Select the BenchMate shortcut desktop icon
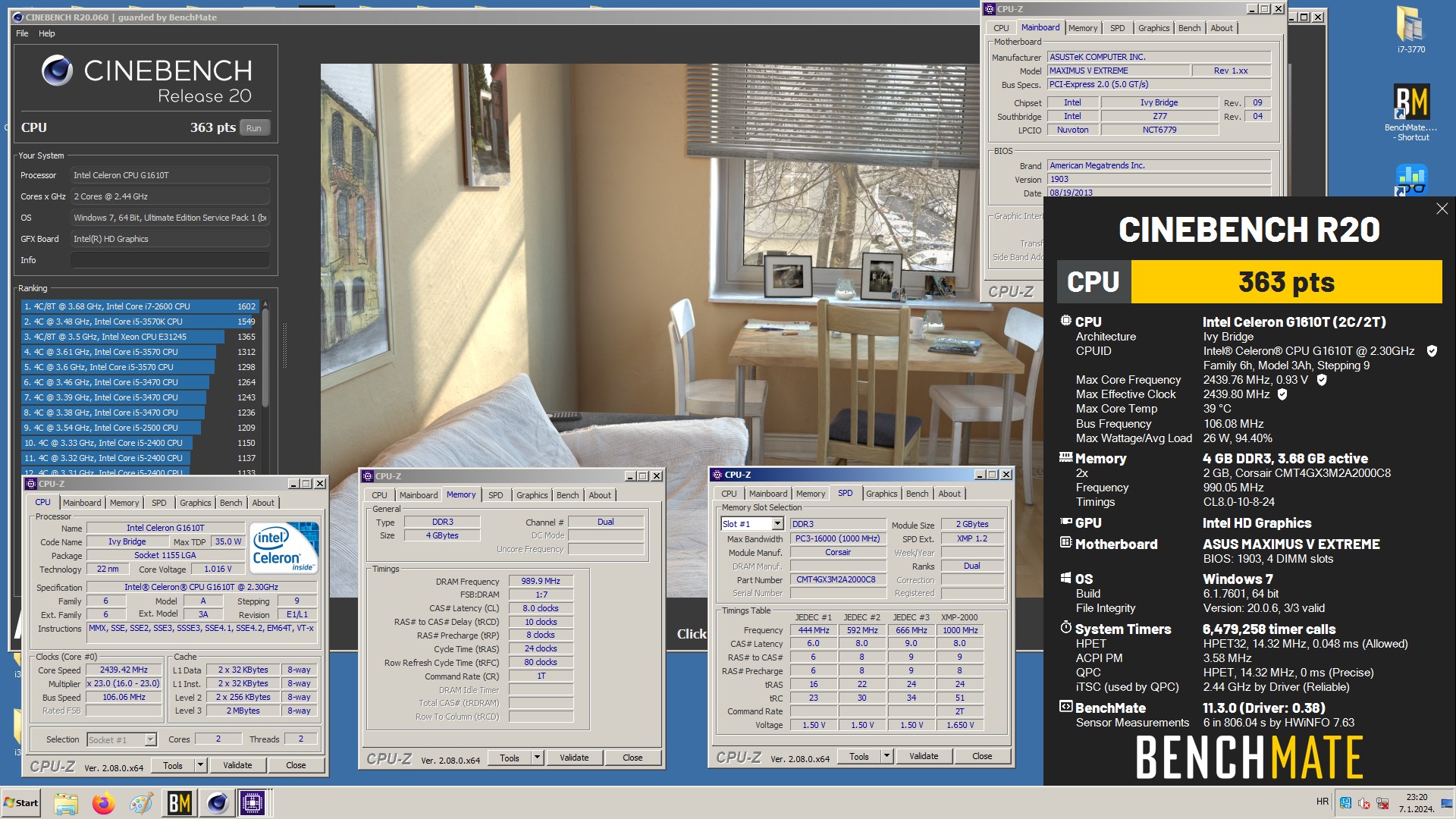The height and width of the screenshot is (819, 1456). point(1410,112)
